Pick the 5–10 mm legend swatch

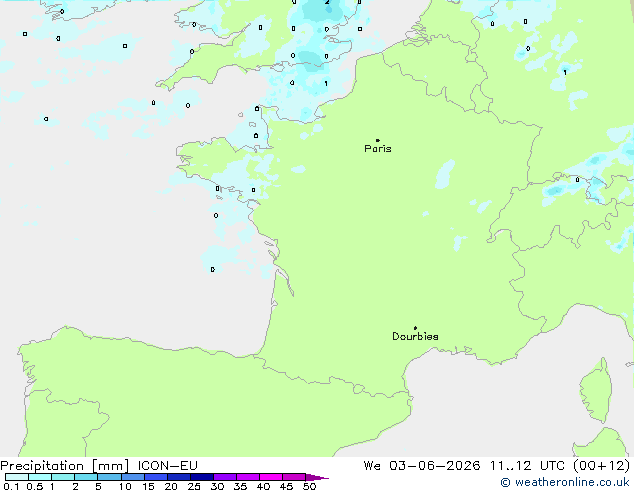point(109,477)
